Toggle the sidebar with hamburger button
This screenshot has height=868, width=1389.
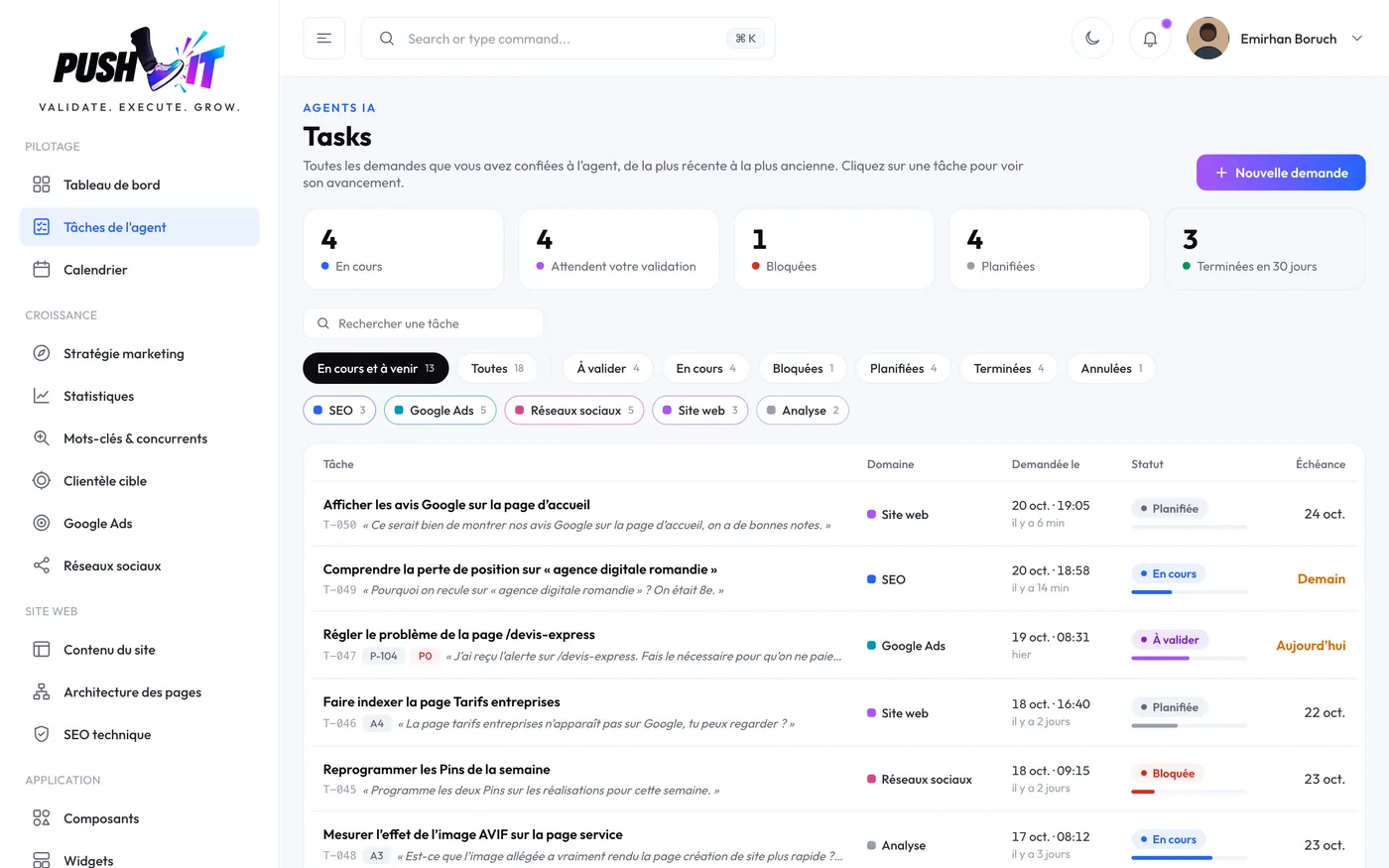coord(323,39)
